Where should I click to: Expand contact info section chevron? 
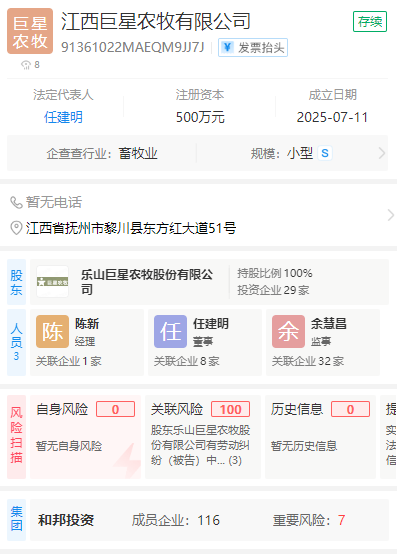click(390, 215)
